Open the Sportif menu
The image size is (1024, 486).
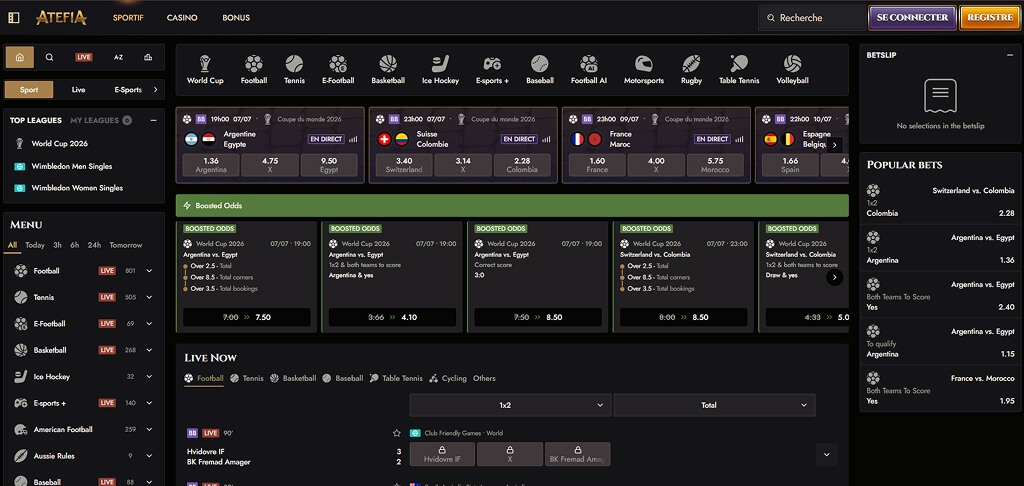(128, 18)
